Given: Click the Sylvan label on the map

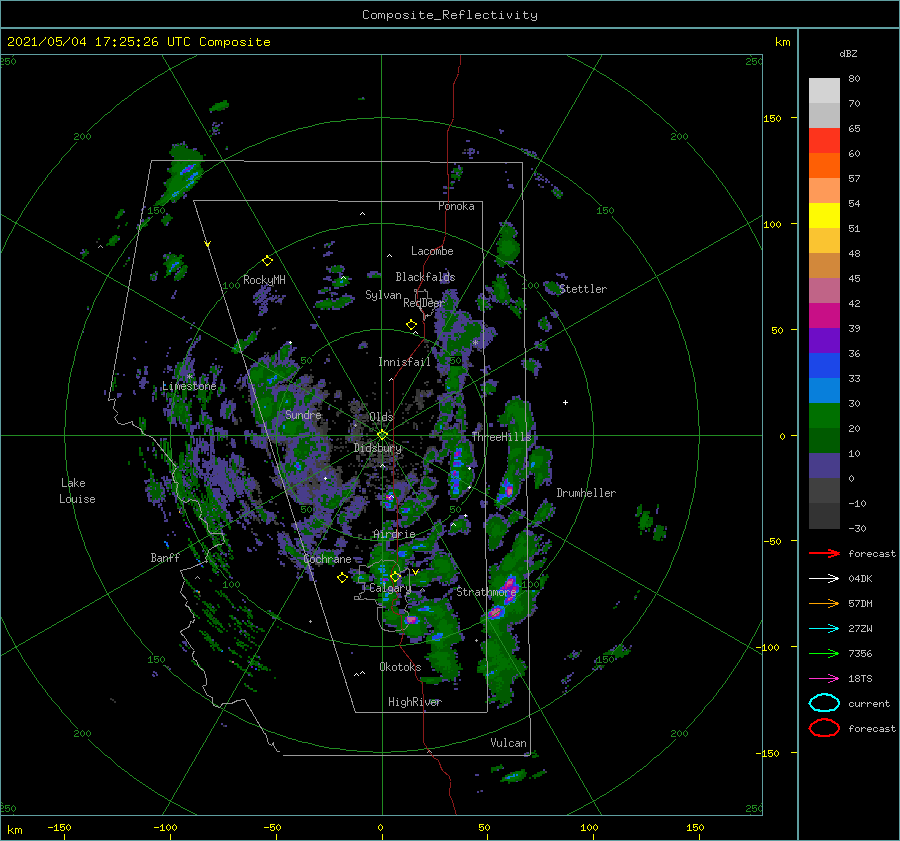Looking at the screenshot, I should 383,295.
